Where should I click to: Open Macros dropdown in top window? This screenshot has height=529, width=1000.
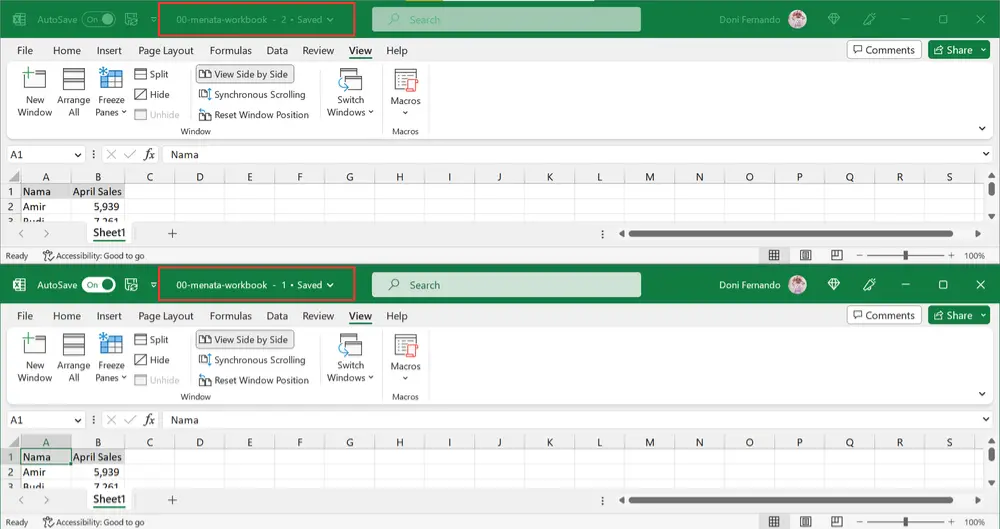point(405,113)
